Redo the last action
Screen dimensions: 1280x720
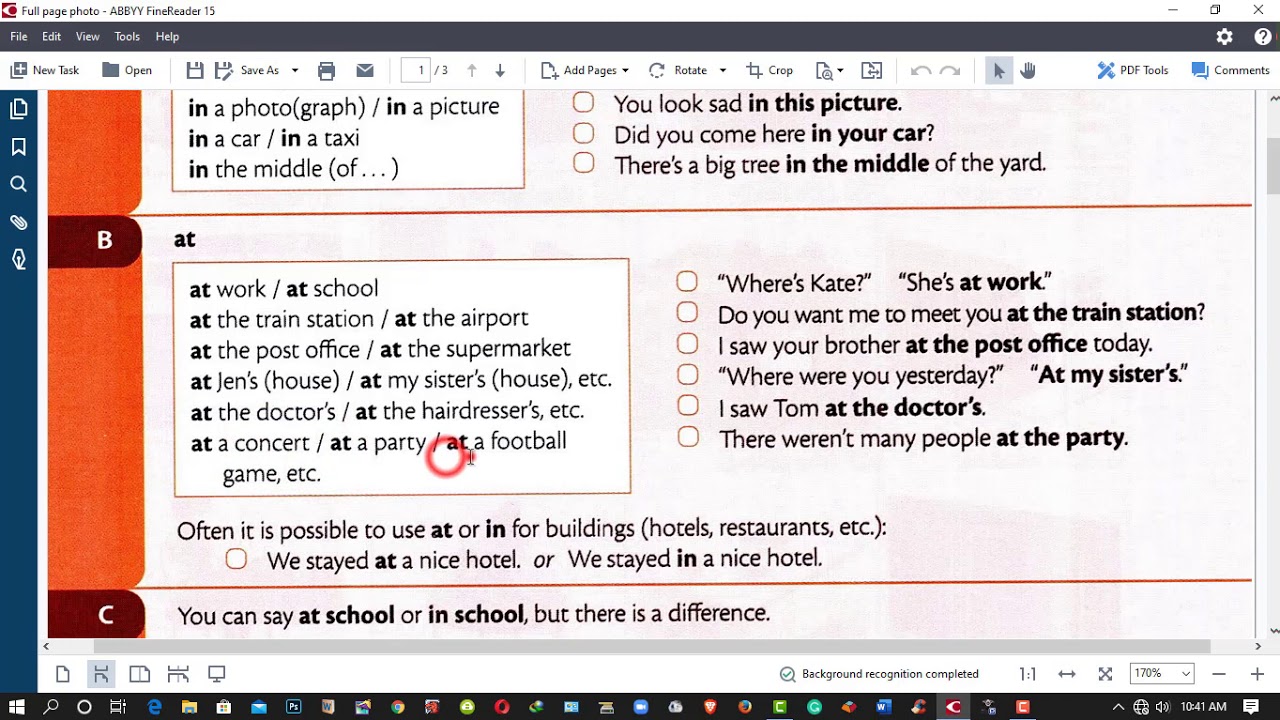click(x=950, y=70)
